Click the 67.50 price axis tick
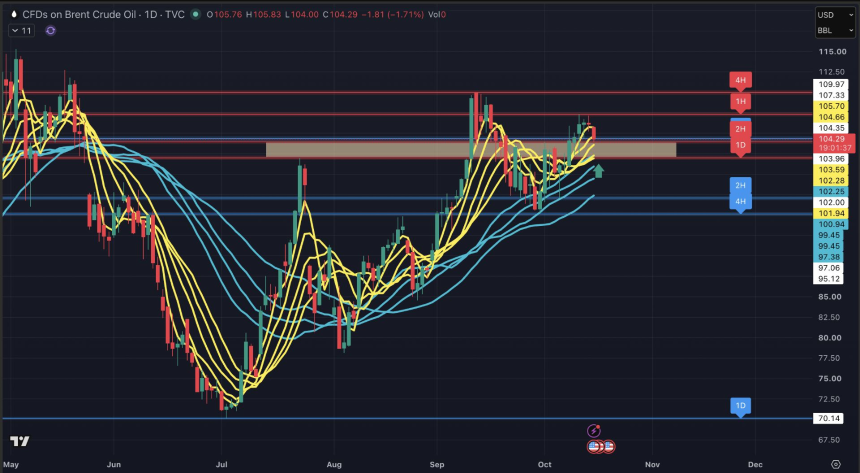The height and width of the screenshot is (473, 860). (830, 440)
